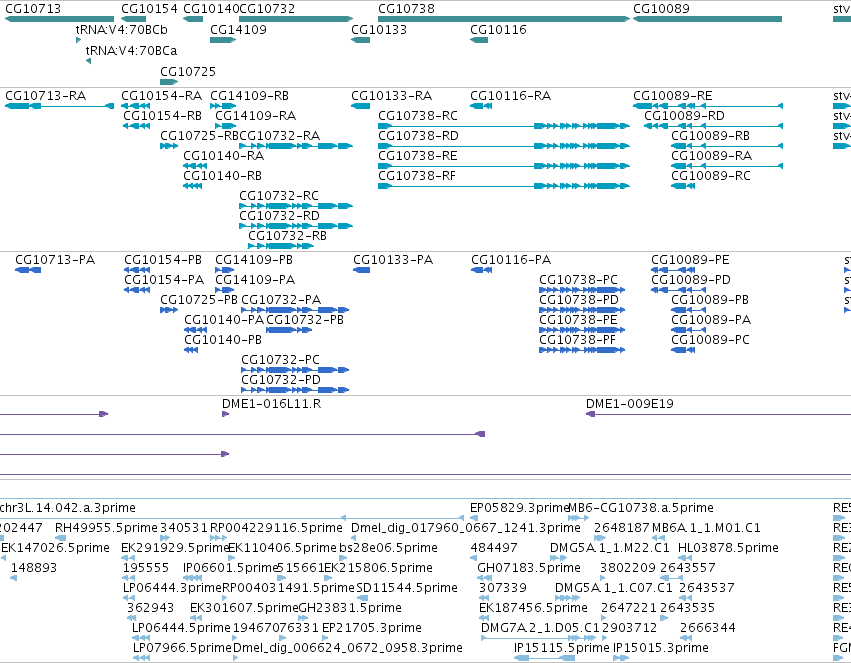851x663 pixels.
Task: Select transcript CG10089-RA
Action: coord(712,156)
